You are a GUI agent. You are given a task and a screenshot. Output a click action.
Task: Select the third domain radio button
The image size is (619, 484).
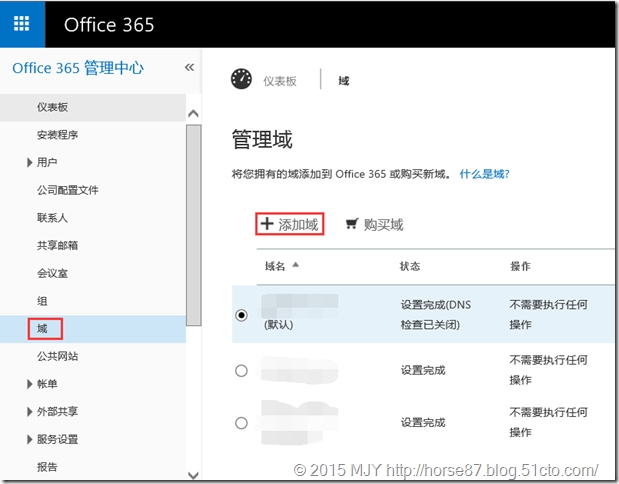click(x=241, y=423)
